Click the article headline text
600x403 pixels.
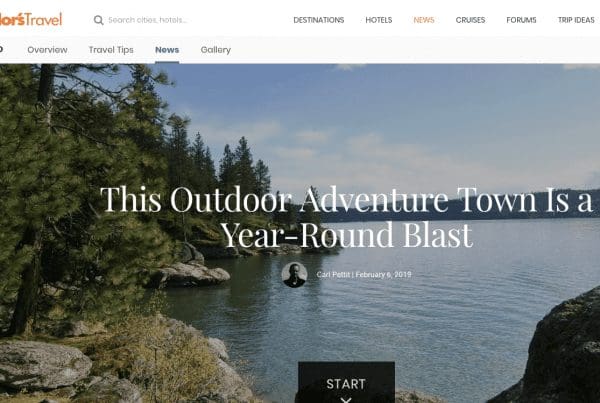pos(346,217)
